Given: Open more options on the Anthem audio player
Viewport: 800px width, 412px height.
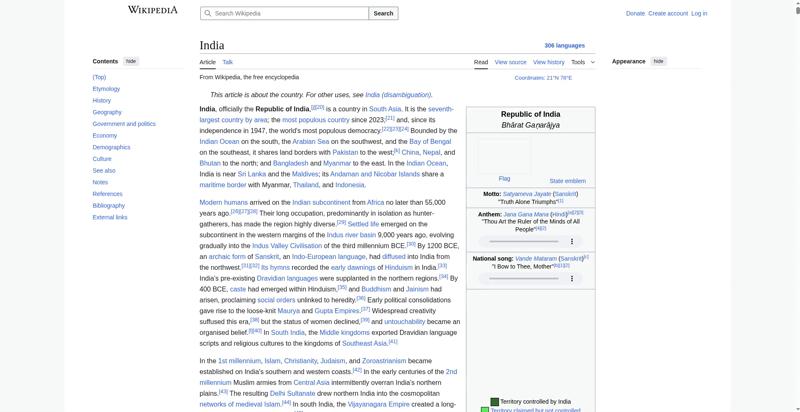Looking at the screenshot, I should [572, 241].
